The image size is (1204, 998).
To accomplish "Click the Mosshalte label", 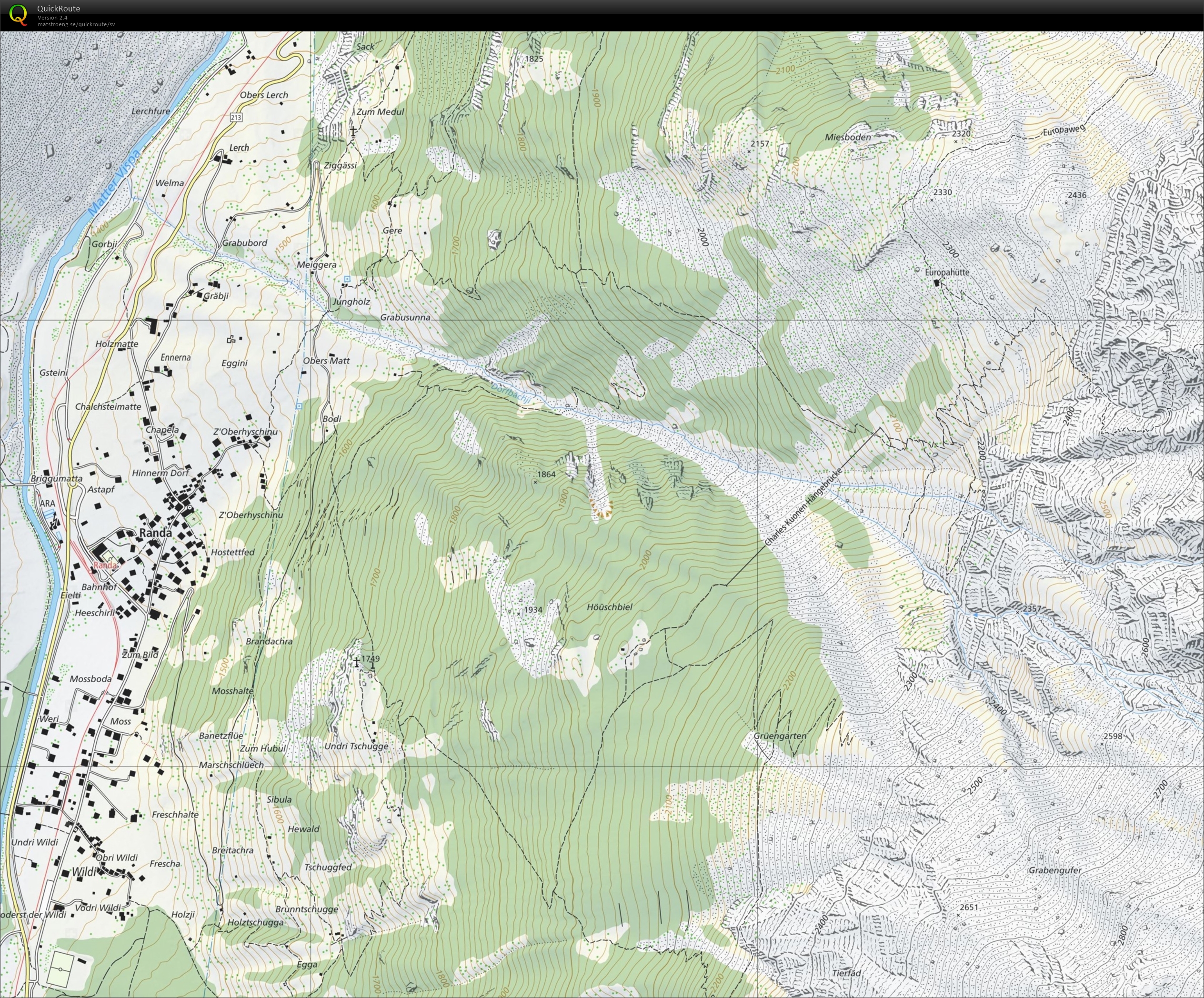I will (232, 691).
